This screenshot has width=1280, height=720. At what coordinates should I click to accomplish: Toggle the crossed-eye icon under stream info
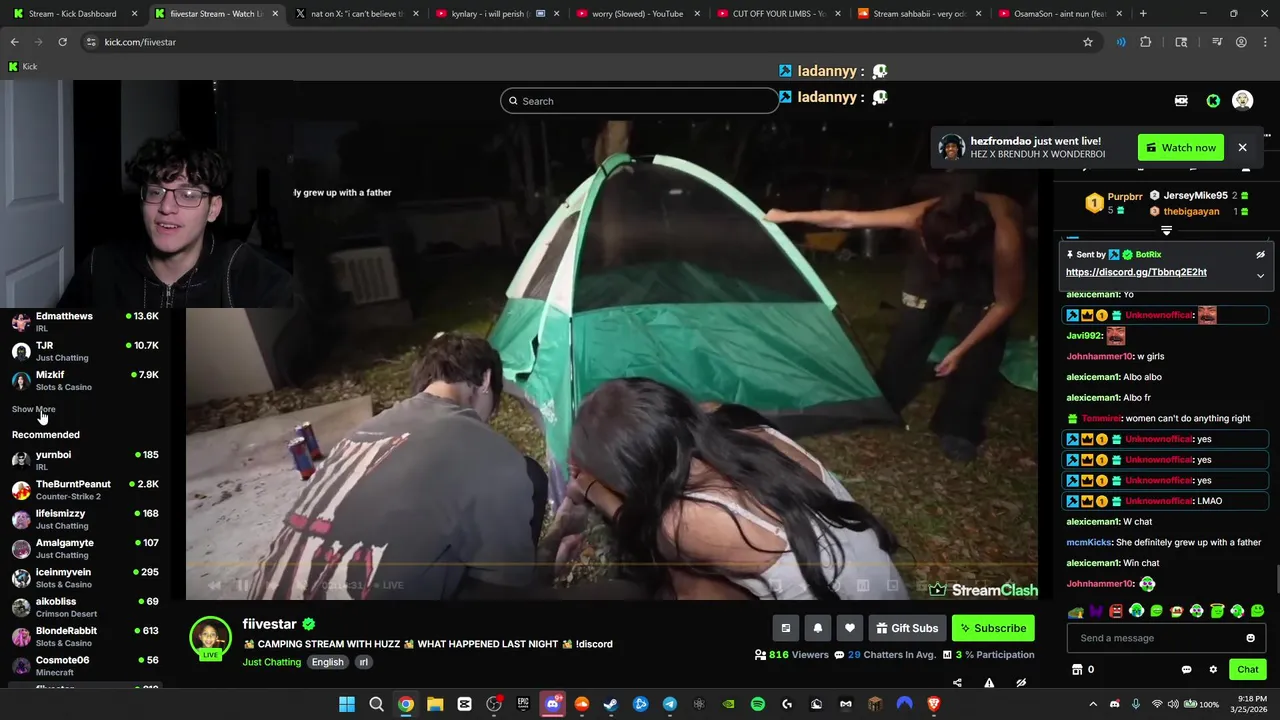[x=1021, y=683]
